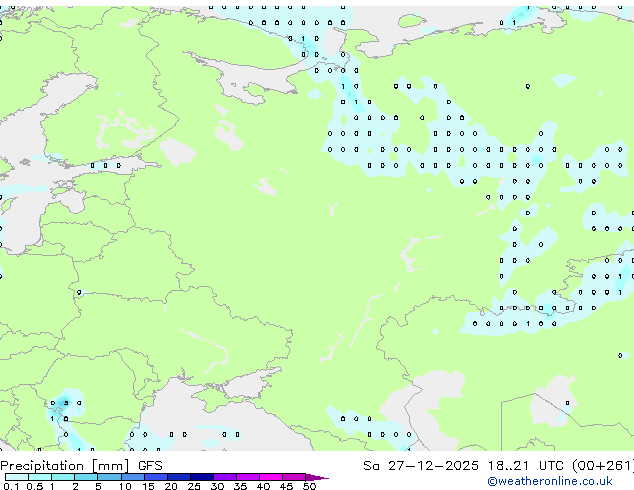The width and height of the screenshot is (634, 490).
Task: Click the legend label "20"
Action: pyautogui.click(x=171, y=486)
